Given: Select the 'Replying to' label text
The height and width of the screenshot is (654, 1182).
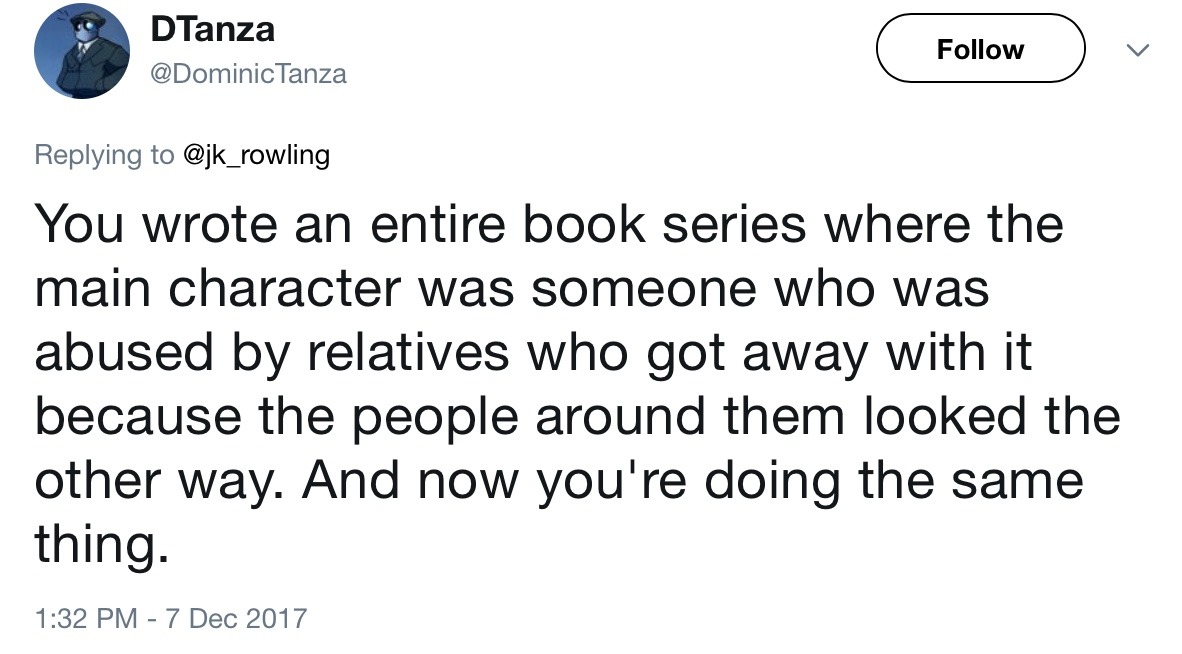Looking at the screenshot, I should click(x=104, y=155).
